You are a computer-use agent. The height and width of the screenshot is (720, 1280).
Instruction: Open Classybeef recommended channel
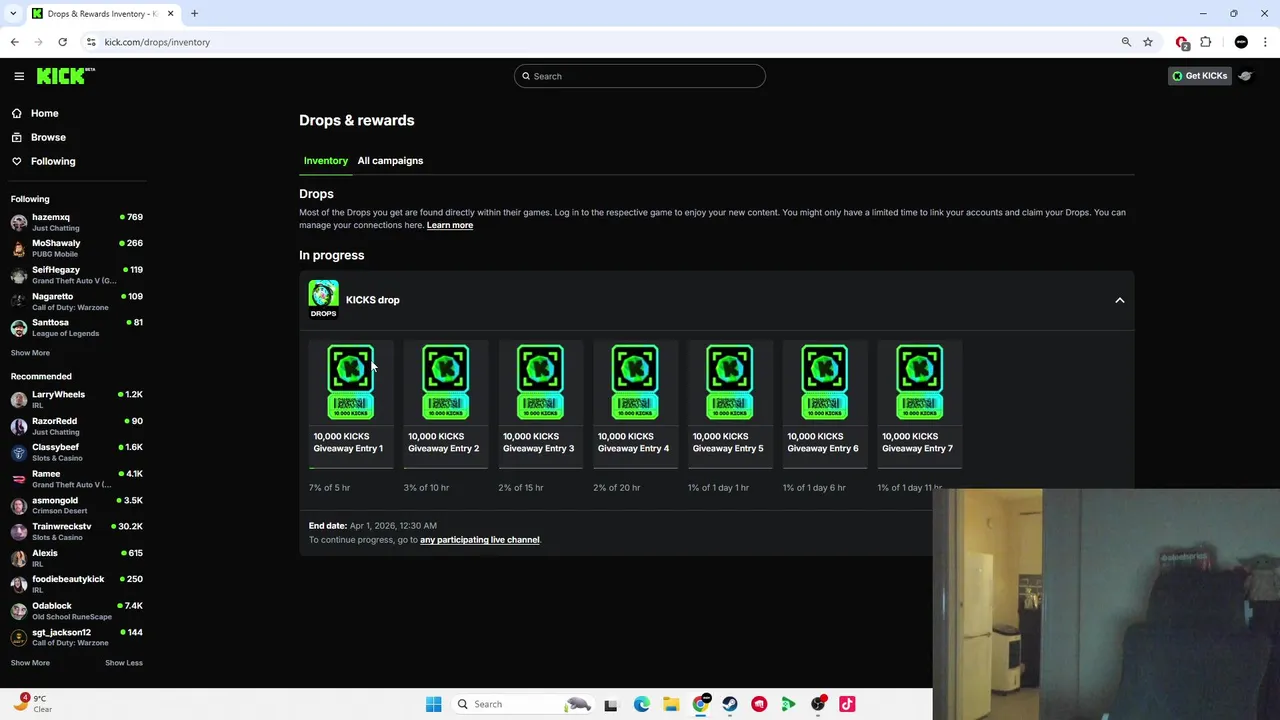(76, 452)
